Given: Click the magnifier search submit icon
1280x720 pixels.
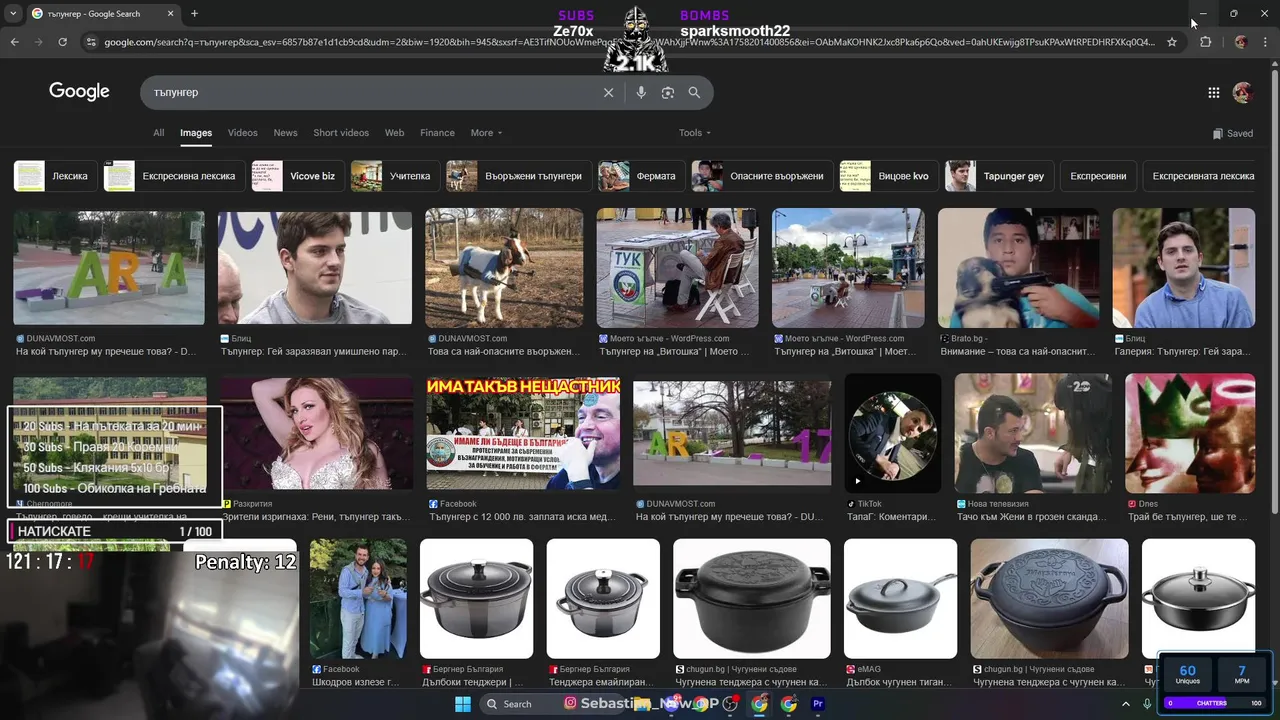Looking at the screenshot, I should tap(694, 92).
